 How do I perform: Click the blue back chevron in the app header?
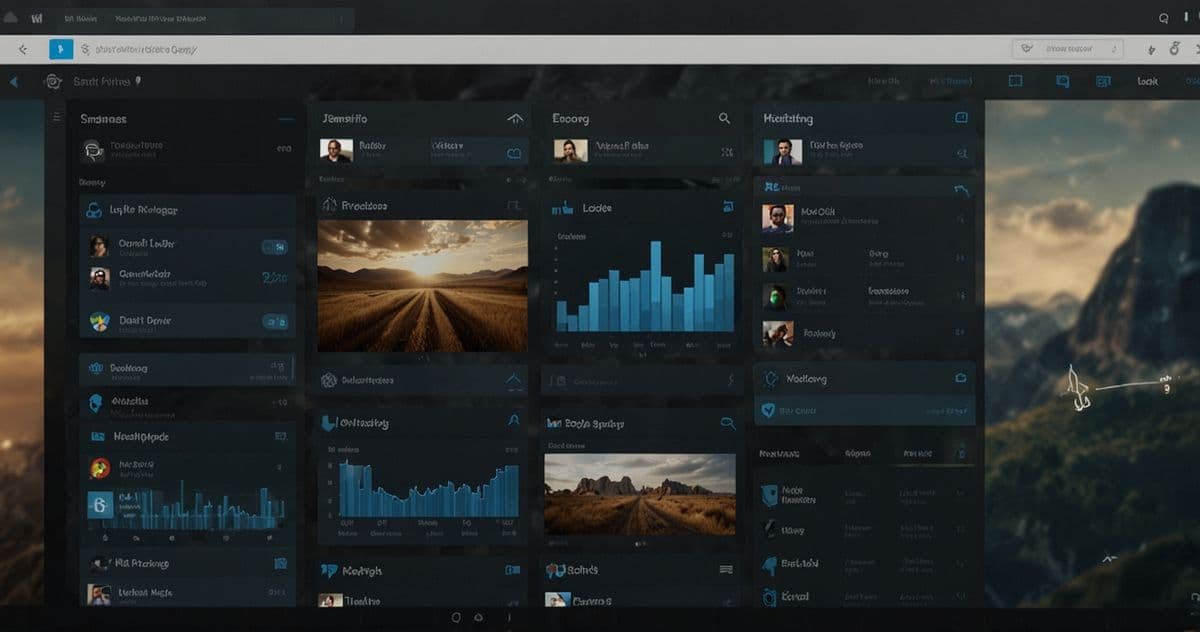[14, 82]
